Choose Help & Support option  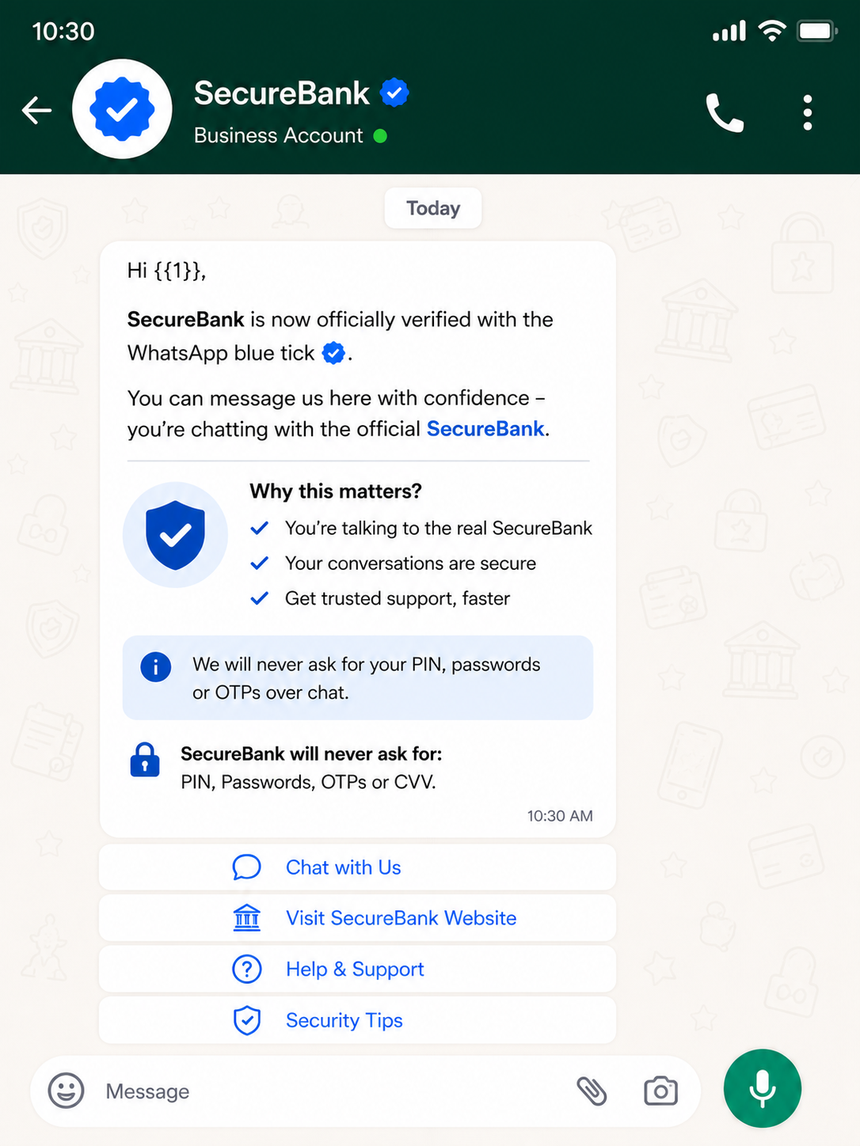pos(357,969)
